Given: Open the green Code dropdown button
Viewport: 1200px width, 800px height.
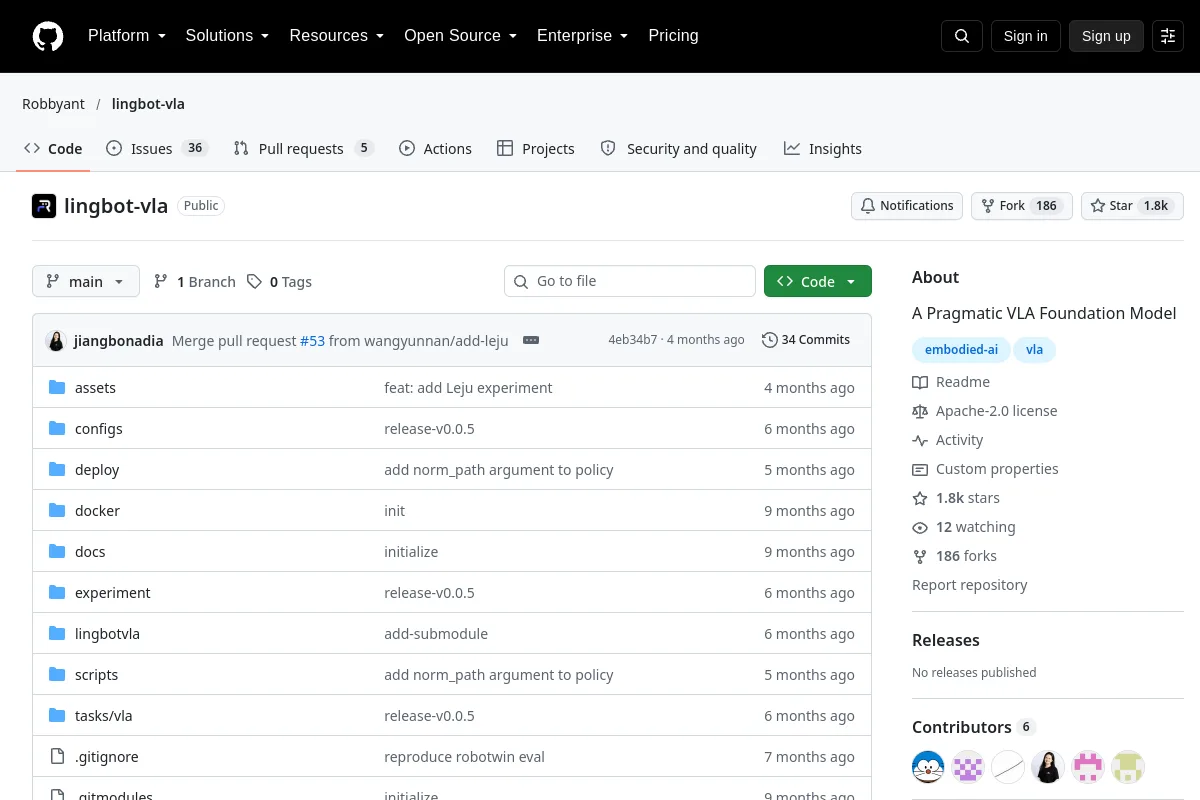Looking at the screenshot, I should pyautogui.click(x=818, y=282).
